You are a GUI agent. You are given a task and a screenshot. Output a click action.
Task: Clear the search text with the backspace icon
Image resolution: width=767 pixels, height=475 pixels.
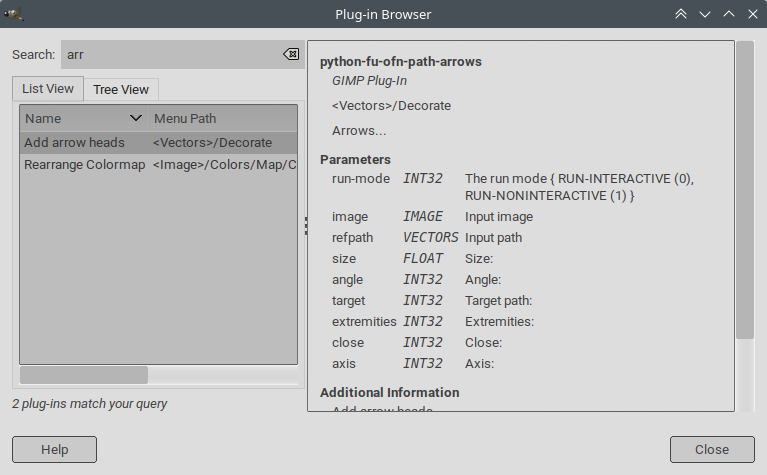[x=290, y=54]
